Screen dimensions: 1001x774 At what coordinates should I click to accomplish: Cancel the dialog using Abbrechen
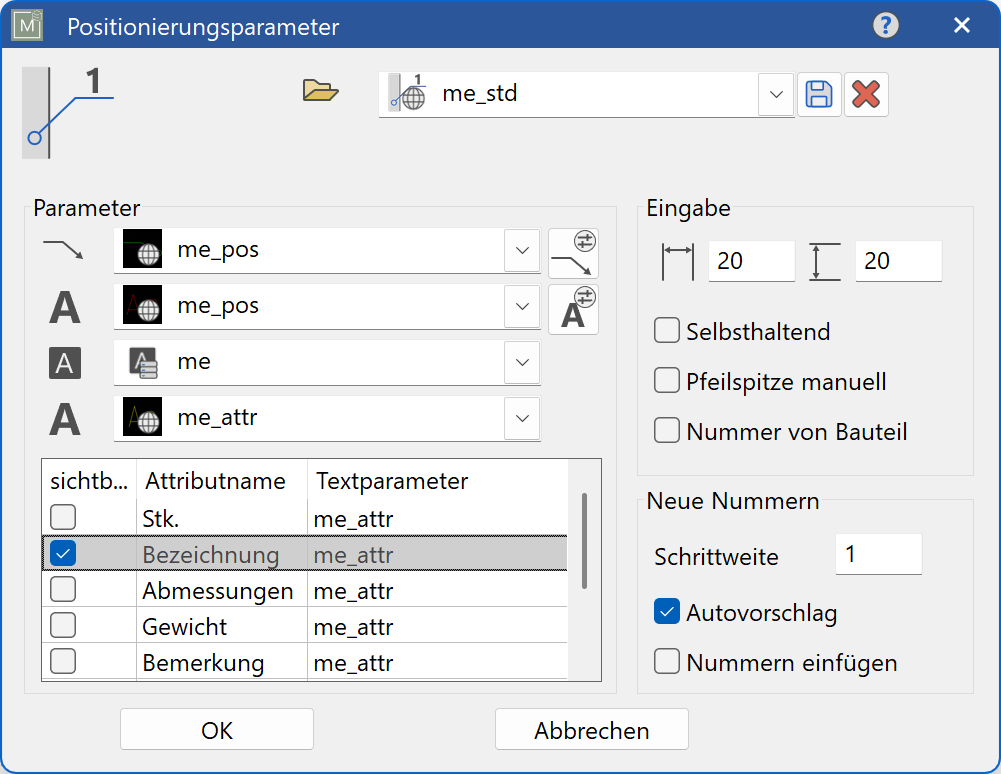[591, 729]
